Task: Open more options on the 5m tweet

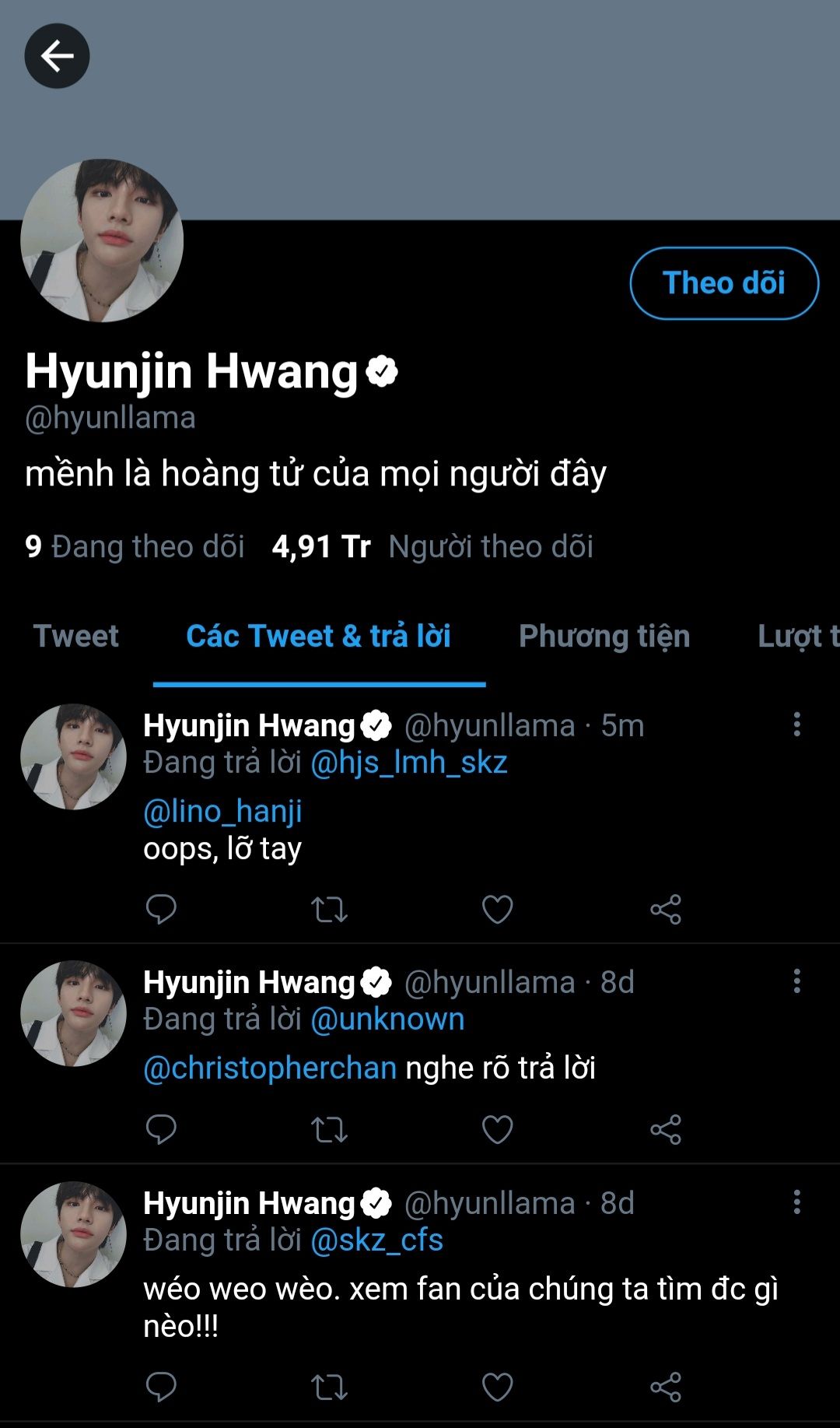Action: coord(796,725)
